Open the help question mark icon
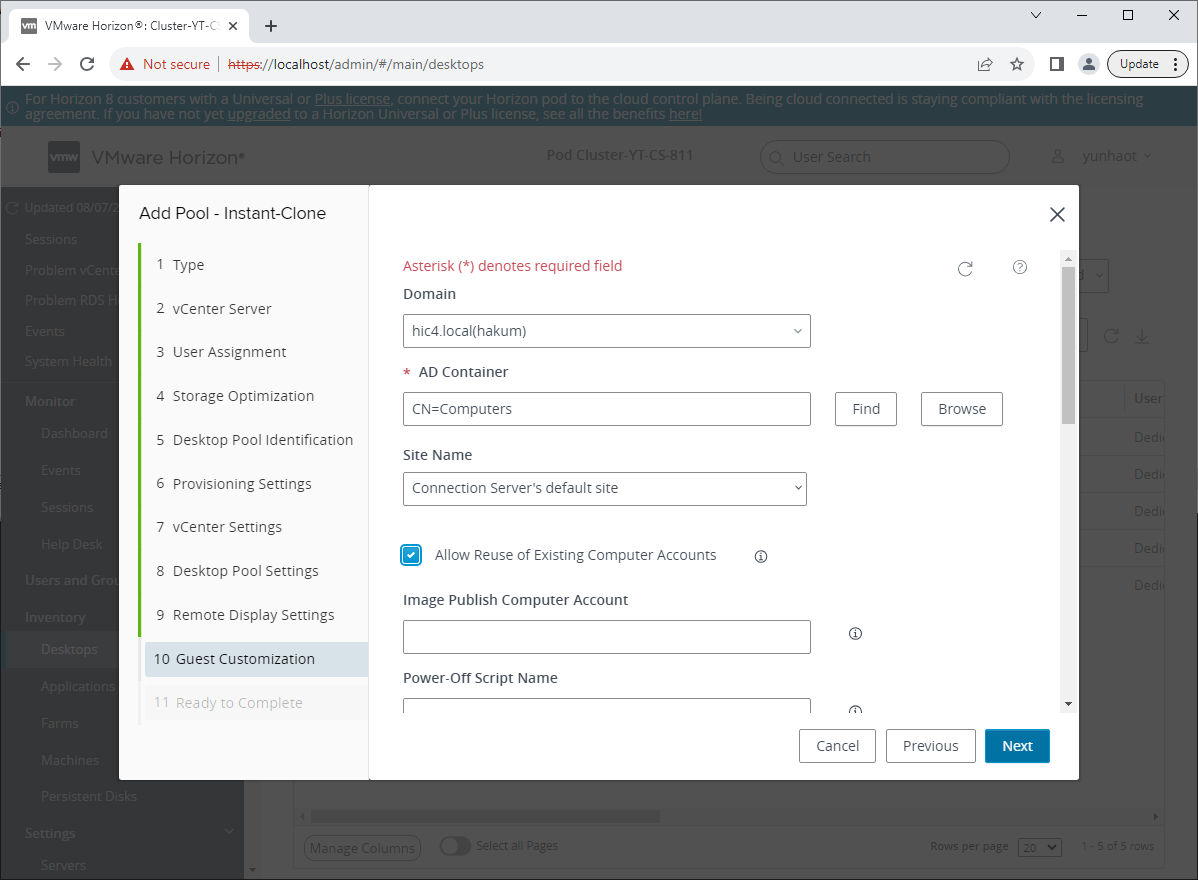Viewport: 1198px width, 880px height. [1020, 267]
